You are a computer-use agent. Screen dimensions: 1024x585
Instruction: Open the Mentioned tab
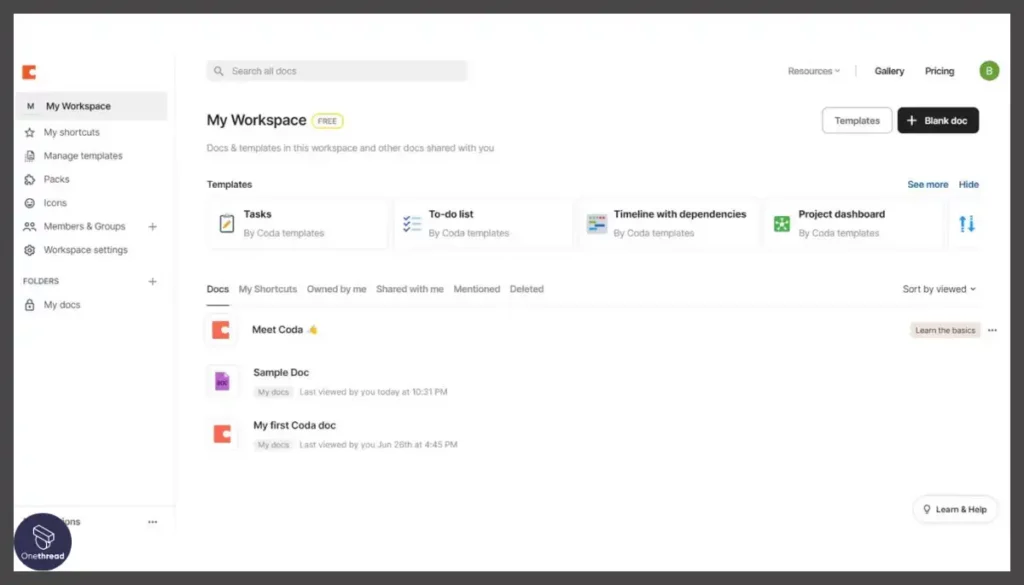[x=477, y=289]
